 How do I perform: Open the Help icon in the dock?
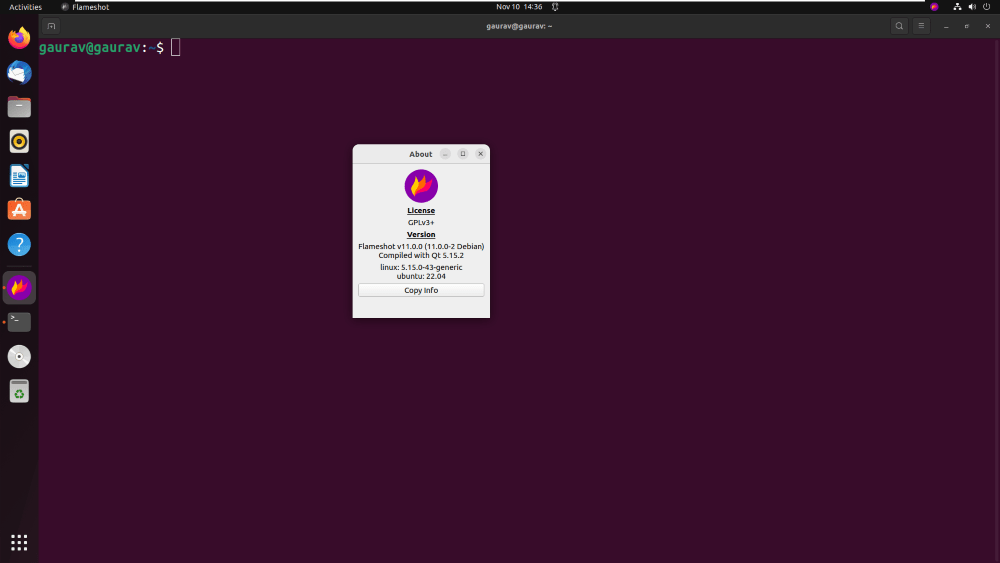click(x=19, y=244)
